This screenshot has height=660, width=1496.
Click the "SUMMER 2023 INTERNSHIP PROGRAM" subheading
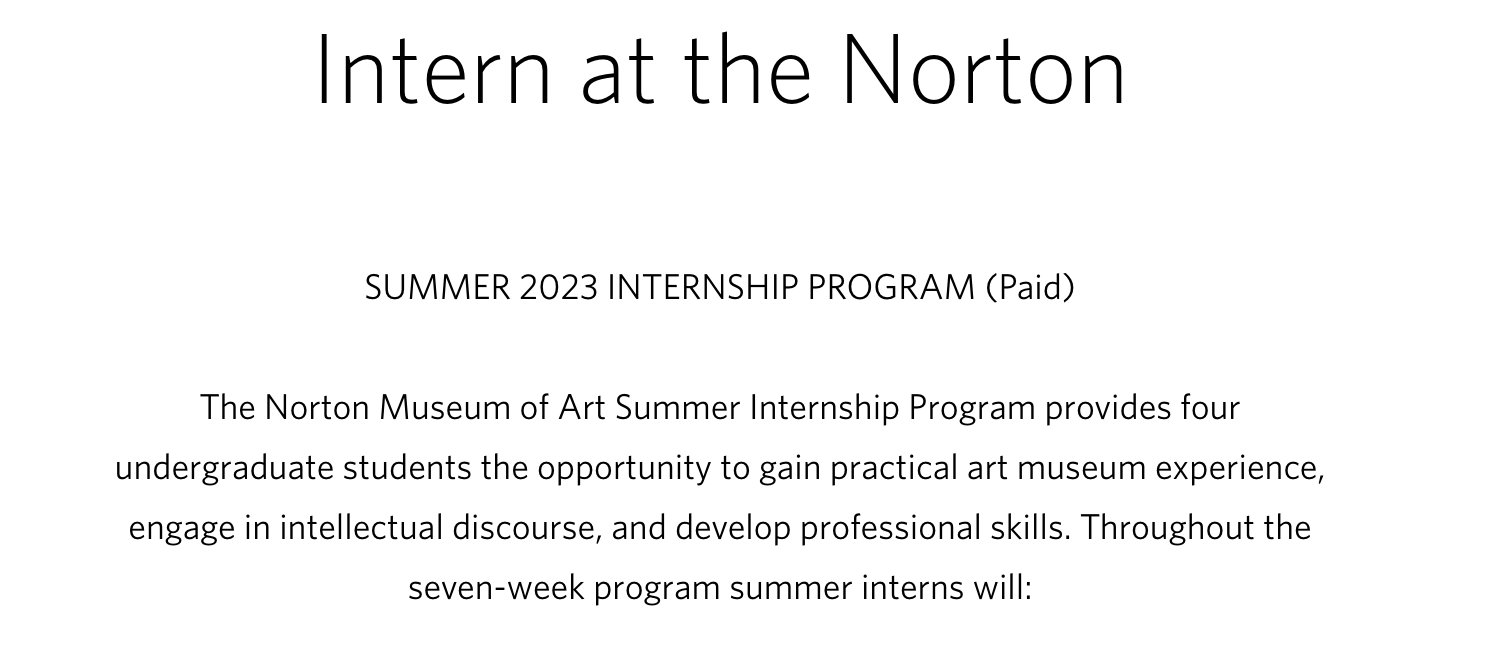[669, 288]
